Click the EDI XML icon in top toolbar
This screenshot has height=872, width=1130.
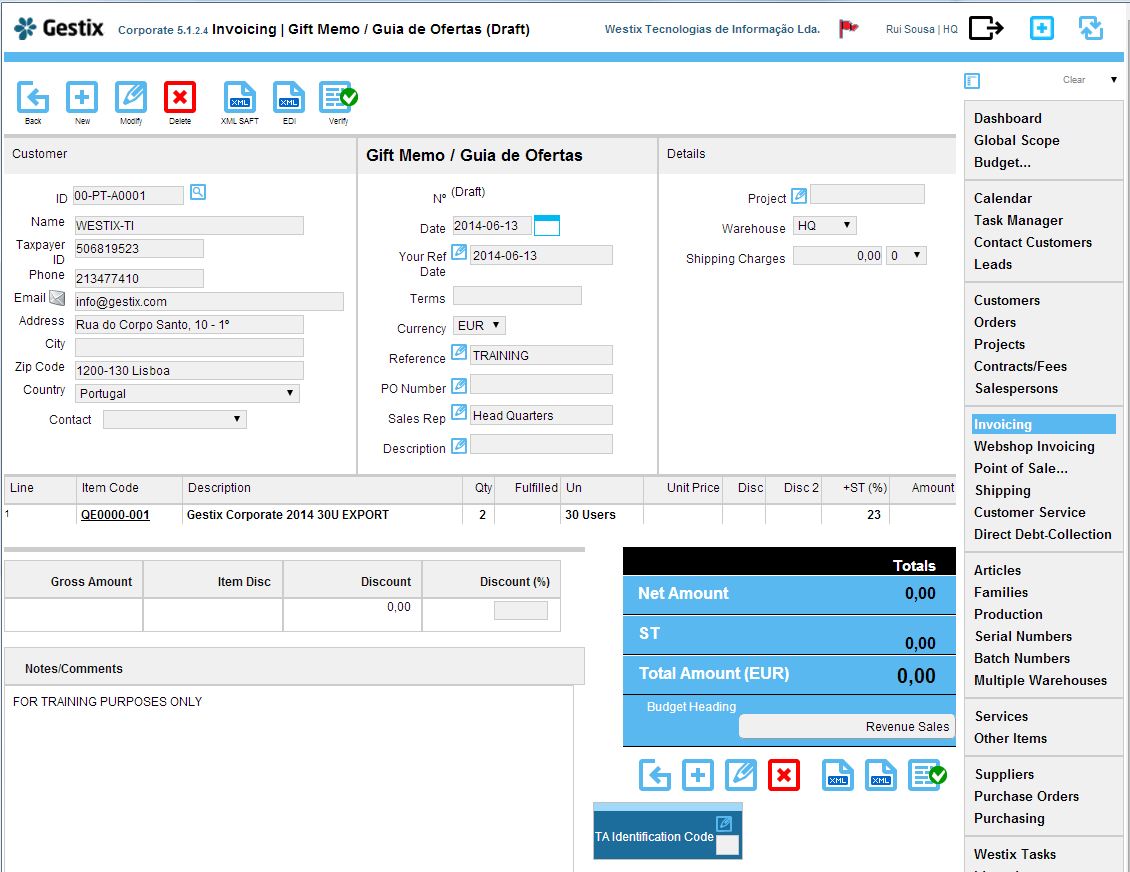point(289,97)
